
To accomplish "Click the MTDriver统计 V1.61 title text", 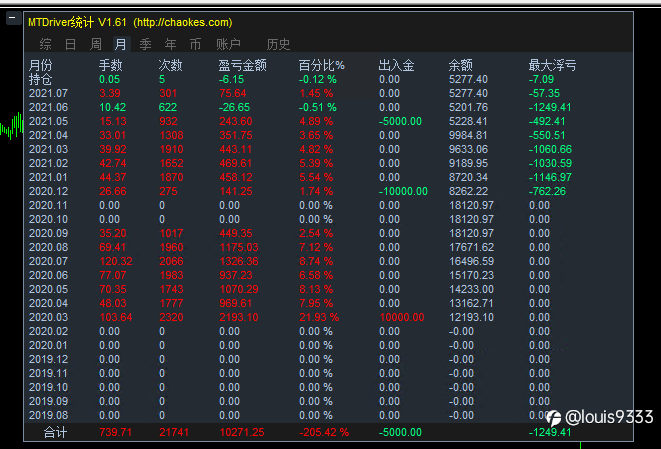I will (x=77, y=22).
